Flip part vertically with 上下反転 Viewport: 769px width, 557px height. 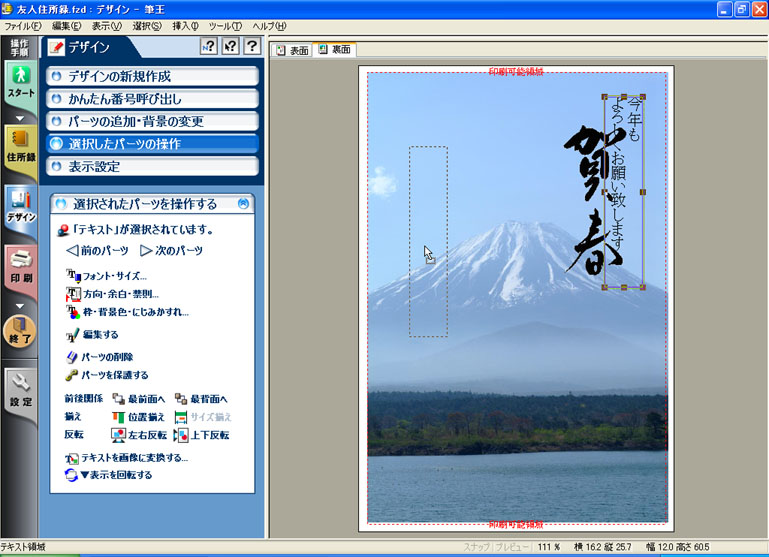(201, 435)
